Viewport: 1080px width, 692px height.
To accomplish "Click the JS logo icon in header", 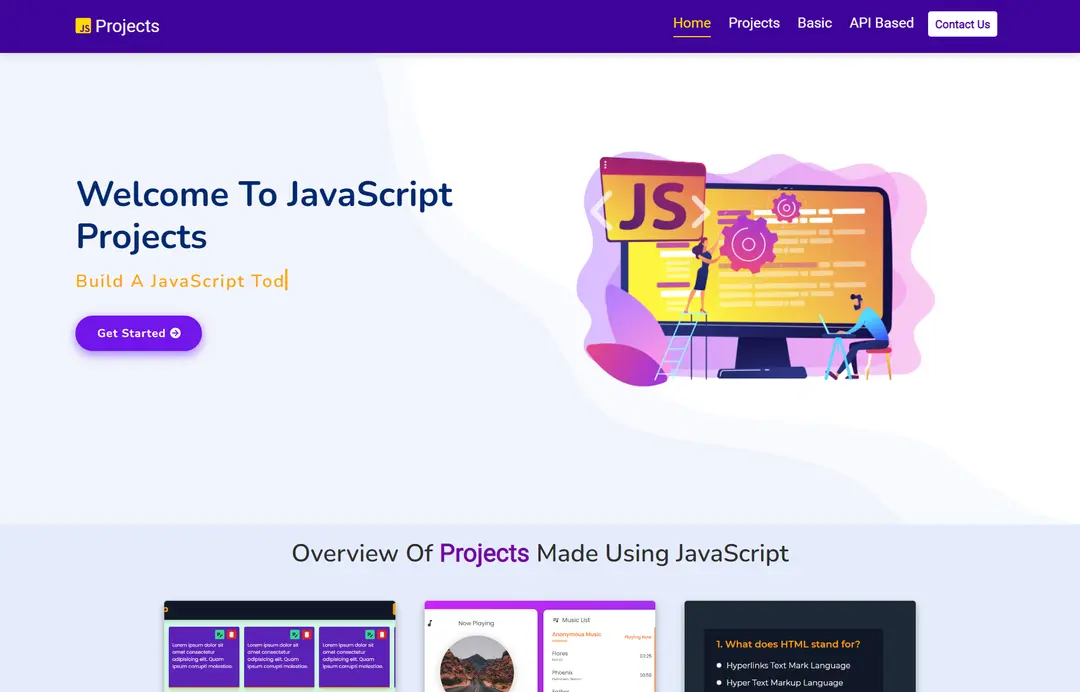I will (83, 25).
